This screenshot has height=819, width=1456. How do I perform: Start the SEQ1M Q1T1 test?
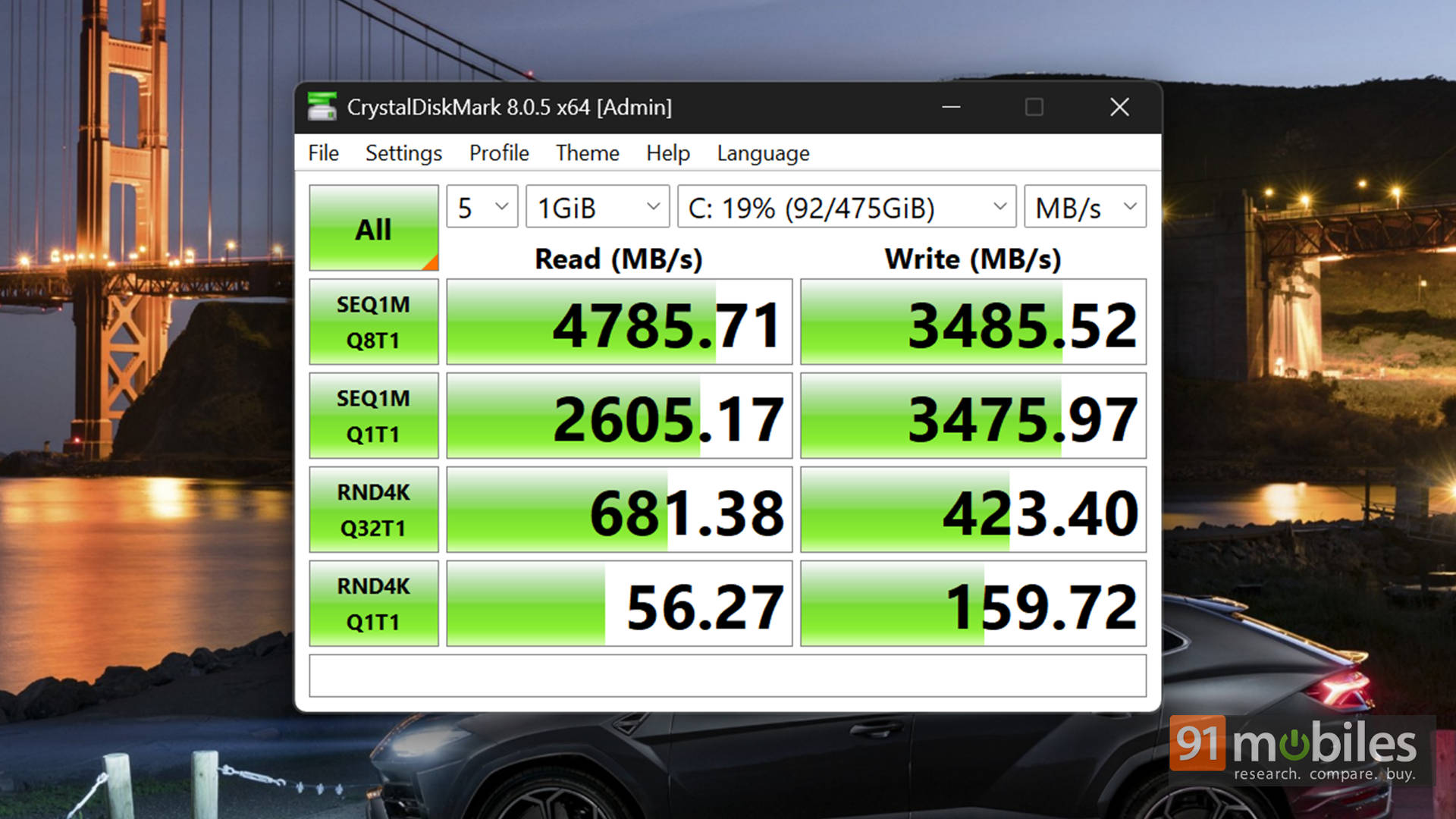[x=373, y=416]
